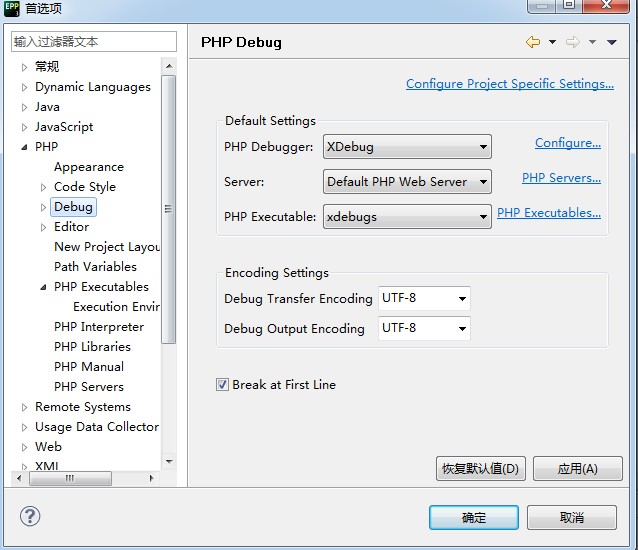
Task: Select PHP Libraries item
Action: pyautogui.click(x=92, y=347)
